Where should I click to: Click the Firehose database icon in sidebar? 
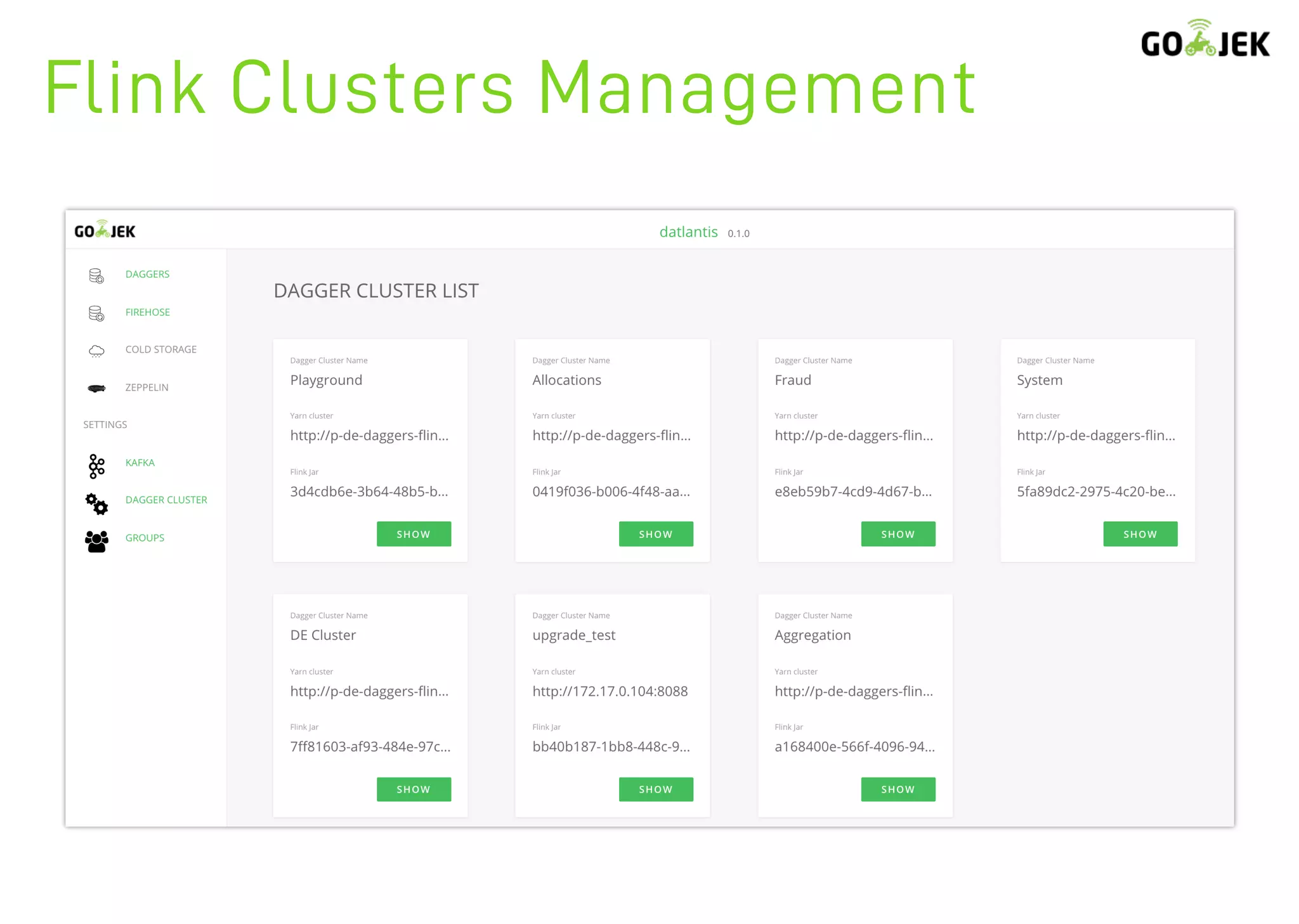tap(96, 313)
